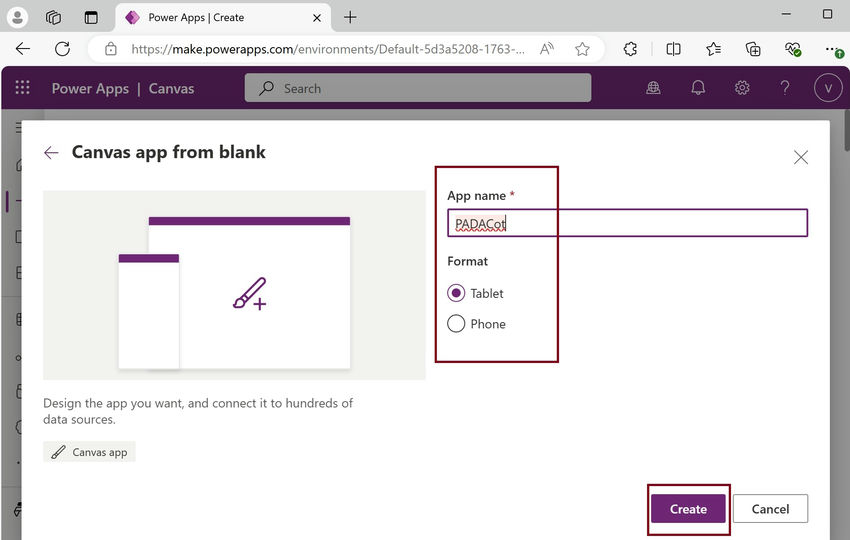
Task: Click the Canvas app tag label
Action: [x=89, y=452]
